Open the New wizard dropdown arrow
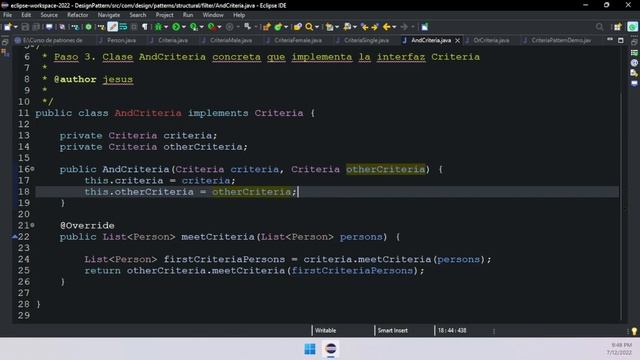 (16, 27)
